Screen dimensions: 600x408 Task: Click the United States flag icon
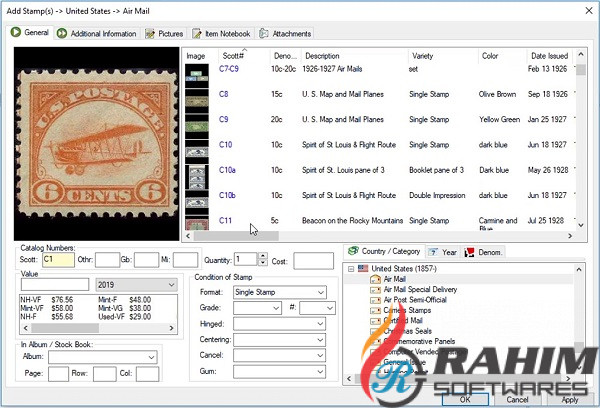click(362, 268)
